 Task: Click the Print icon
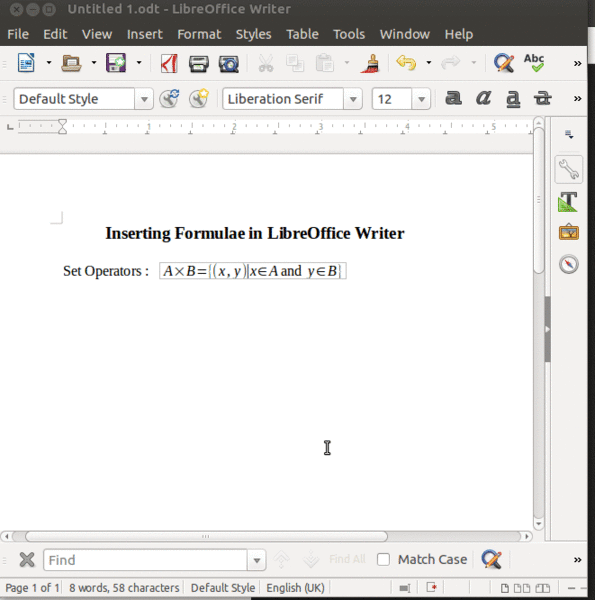tap(199, 64)
